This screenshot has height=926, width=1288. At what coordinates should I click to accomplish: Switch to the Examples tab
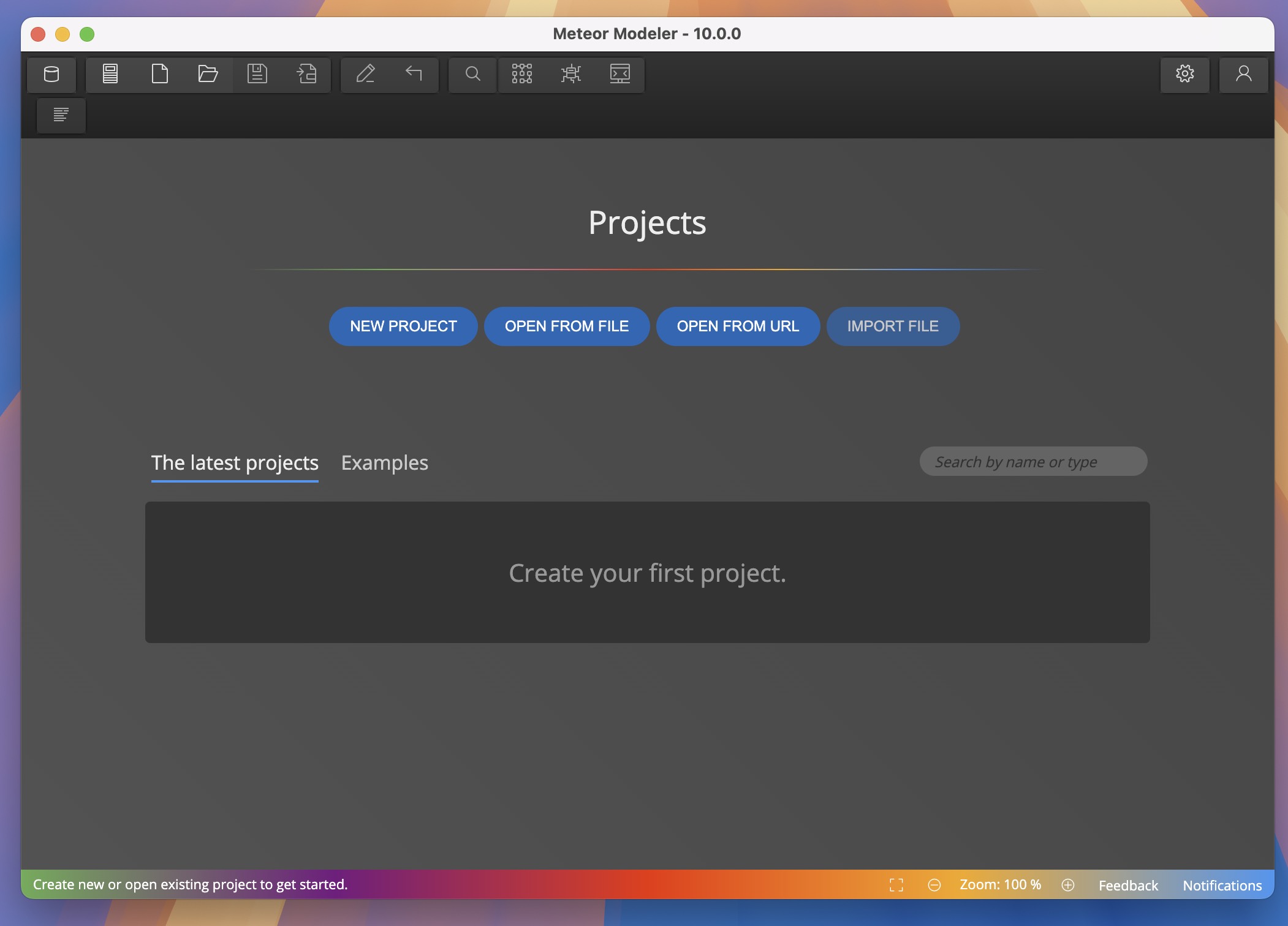[x=385, y=463]
